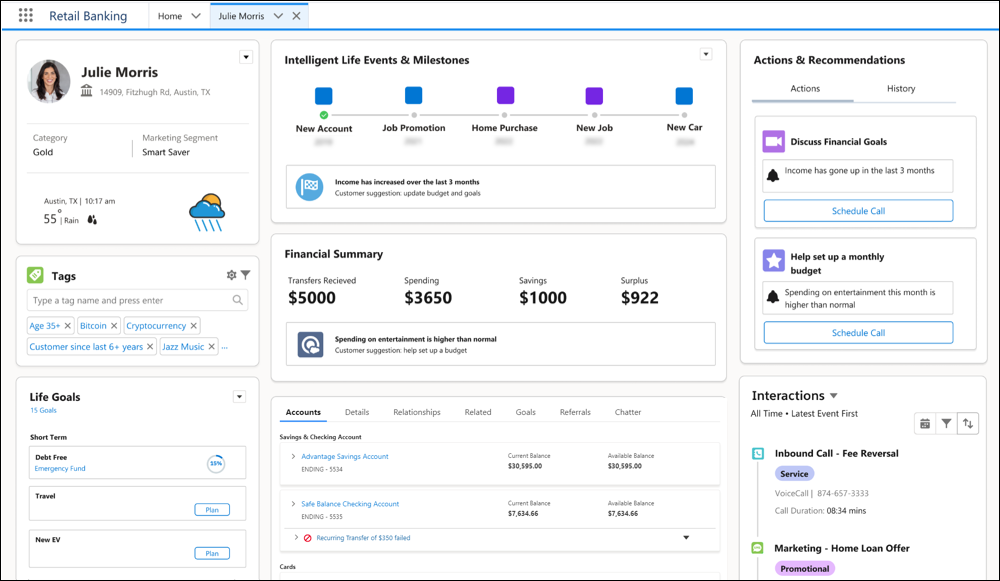
Task: Select the New Car milestone square
Action: [x=684, y=96]
